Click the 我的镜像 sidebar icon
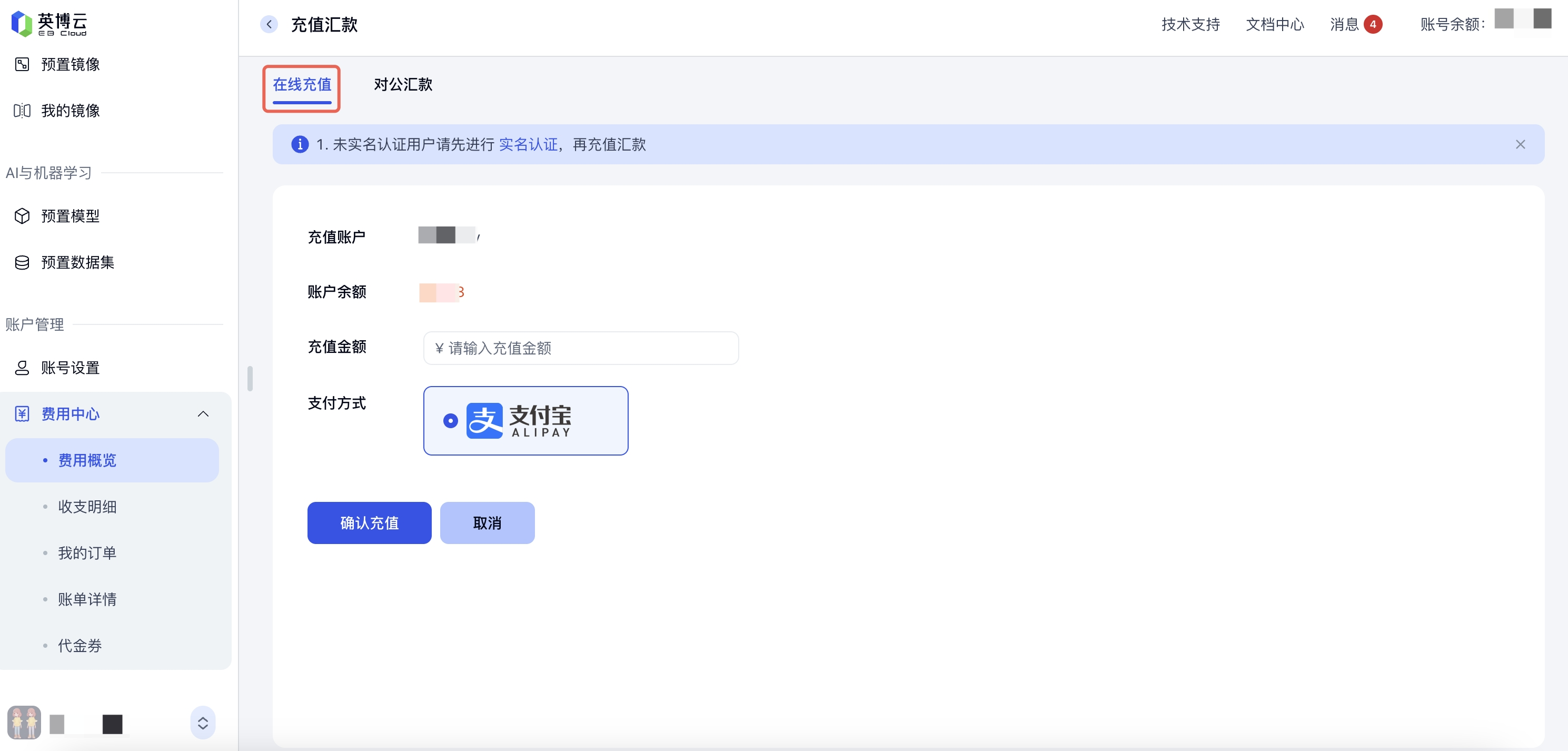Image resolution: width=1568 pixels, height=751 pixels. click(x=22, y=111)
